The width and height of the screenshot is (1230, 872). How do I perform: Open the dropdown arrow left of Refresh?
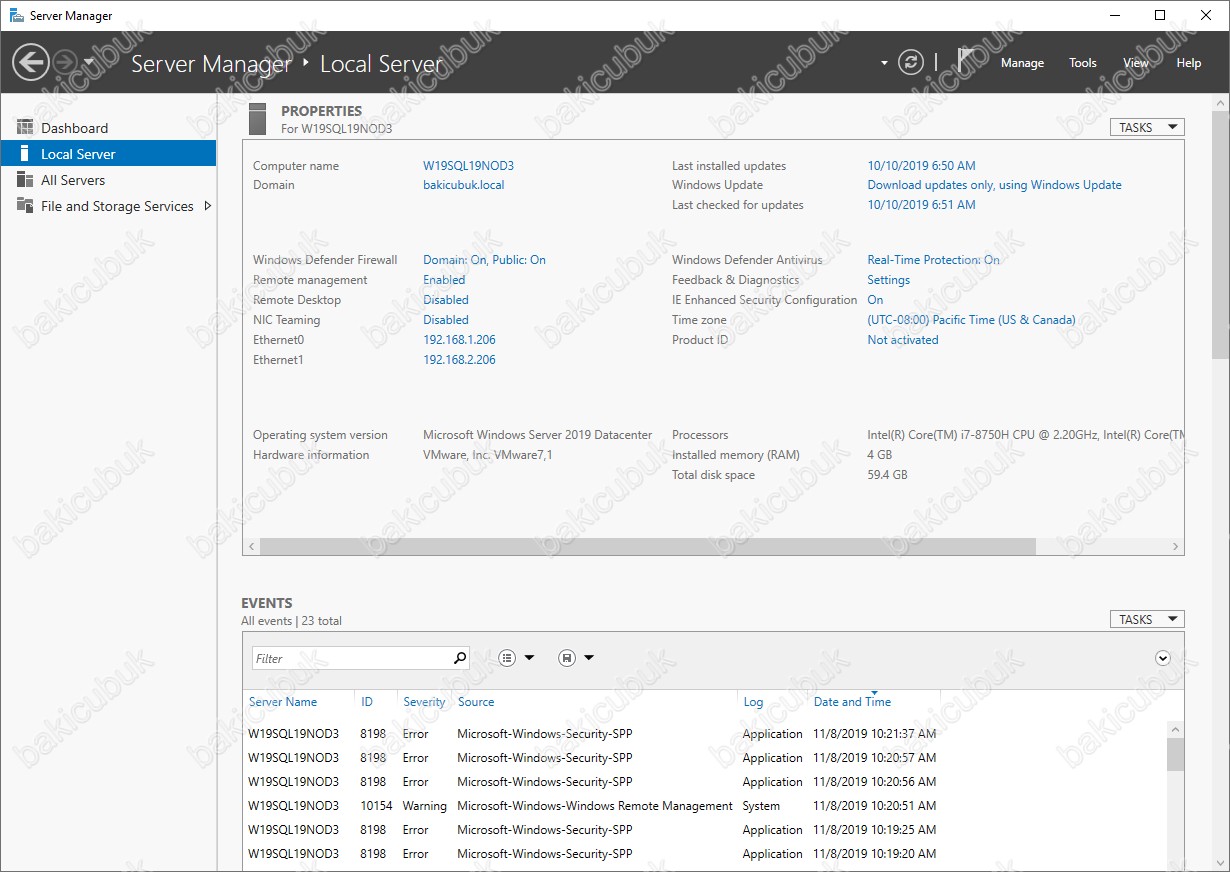884,63
